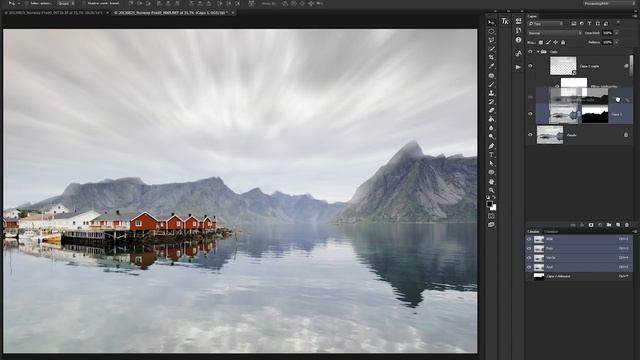Show Capa 1 mask channel visibility

[529, 277]
